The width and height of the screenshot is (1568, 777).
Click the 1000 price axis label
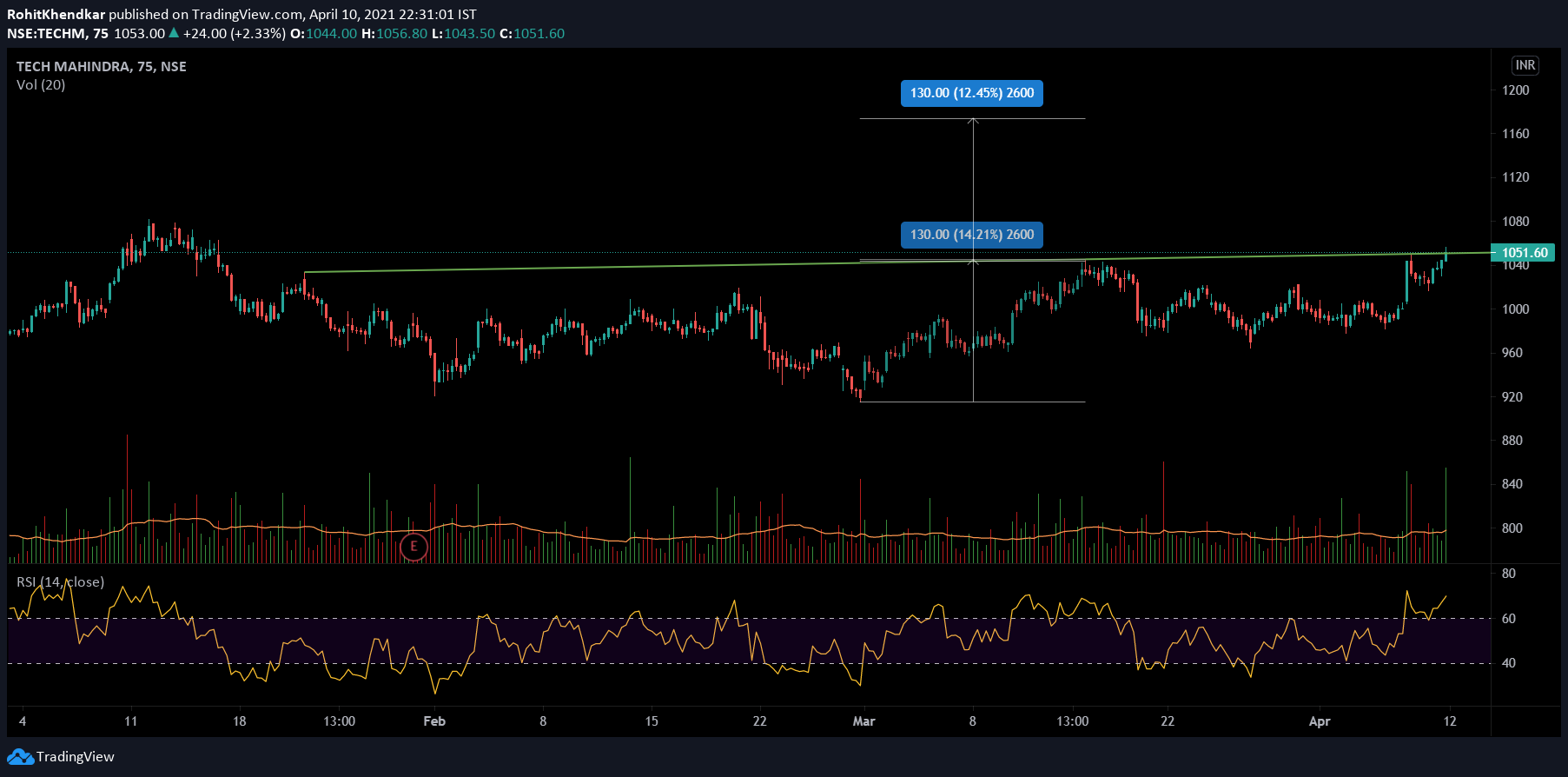[1516, 309]
